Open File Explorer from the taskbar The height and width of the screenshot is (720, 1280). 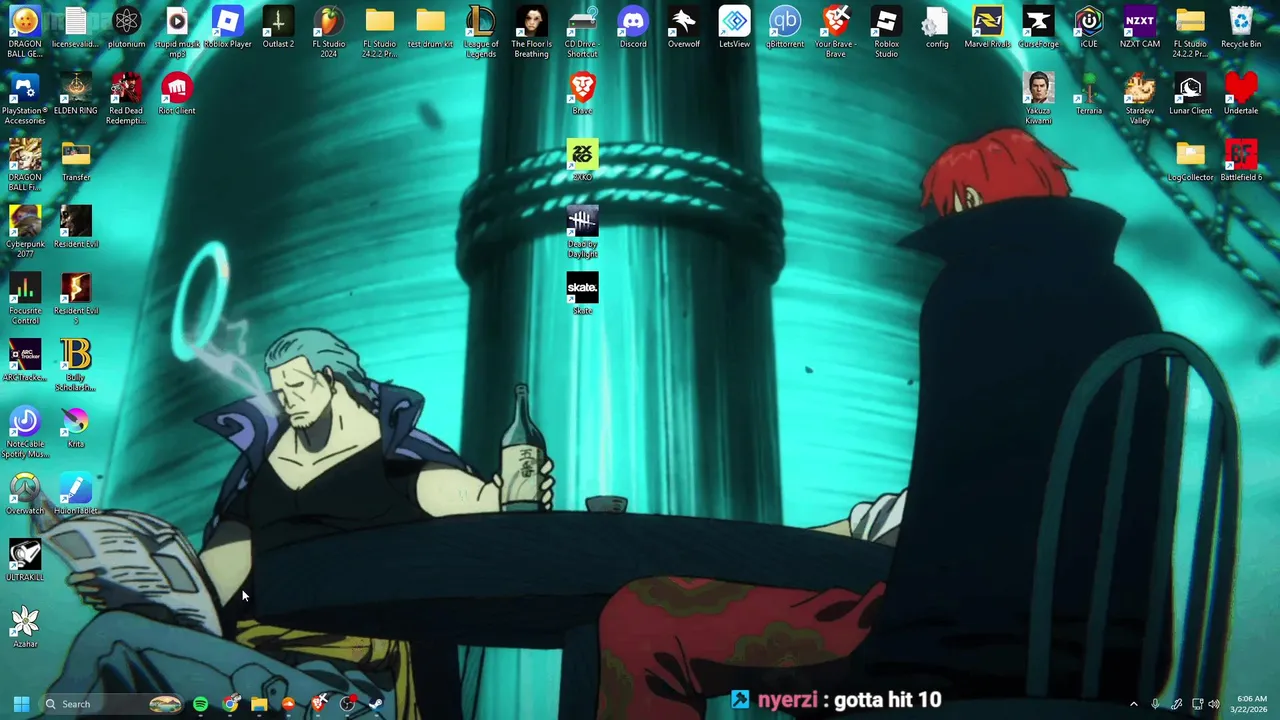(x=259, y=704)
